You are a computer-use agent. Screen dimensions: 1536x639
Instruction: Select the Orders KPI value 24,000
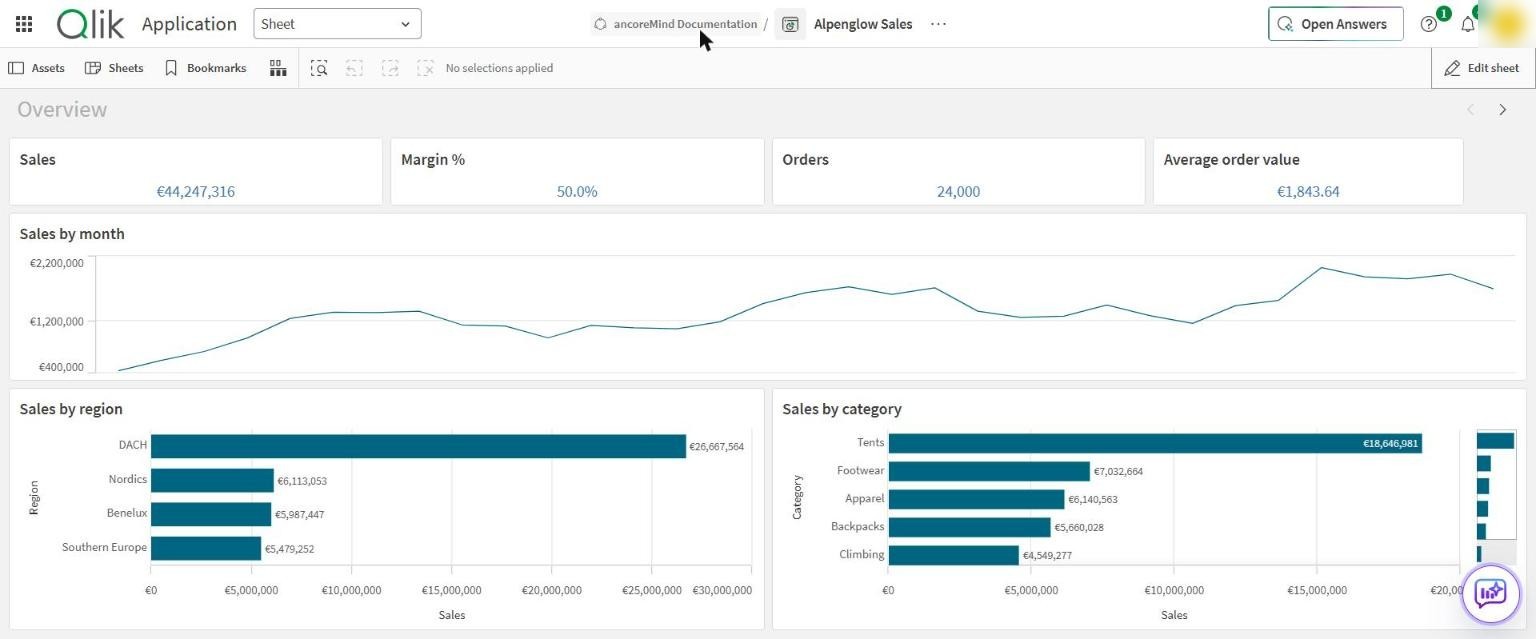click(x=958, y=191)
